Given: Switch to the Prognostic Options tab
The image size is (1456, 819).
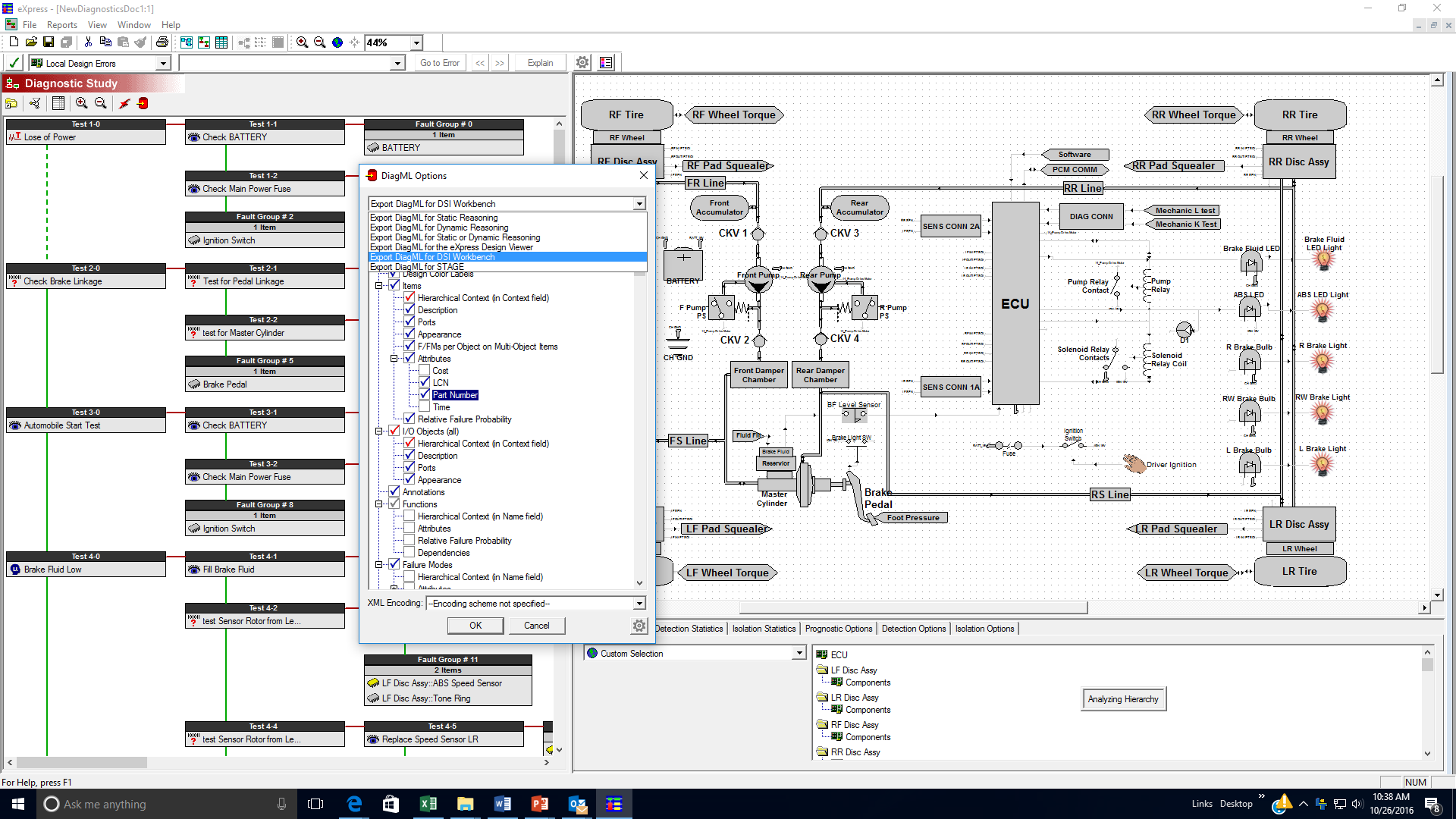Looking at the screenshot, I should coord(838,629).
